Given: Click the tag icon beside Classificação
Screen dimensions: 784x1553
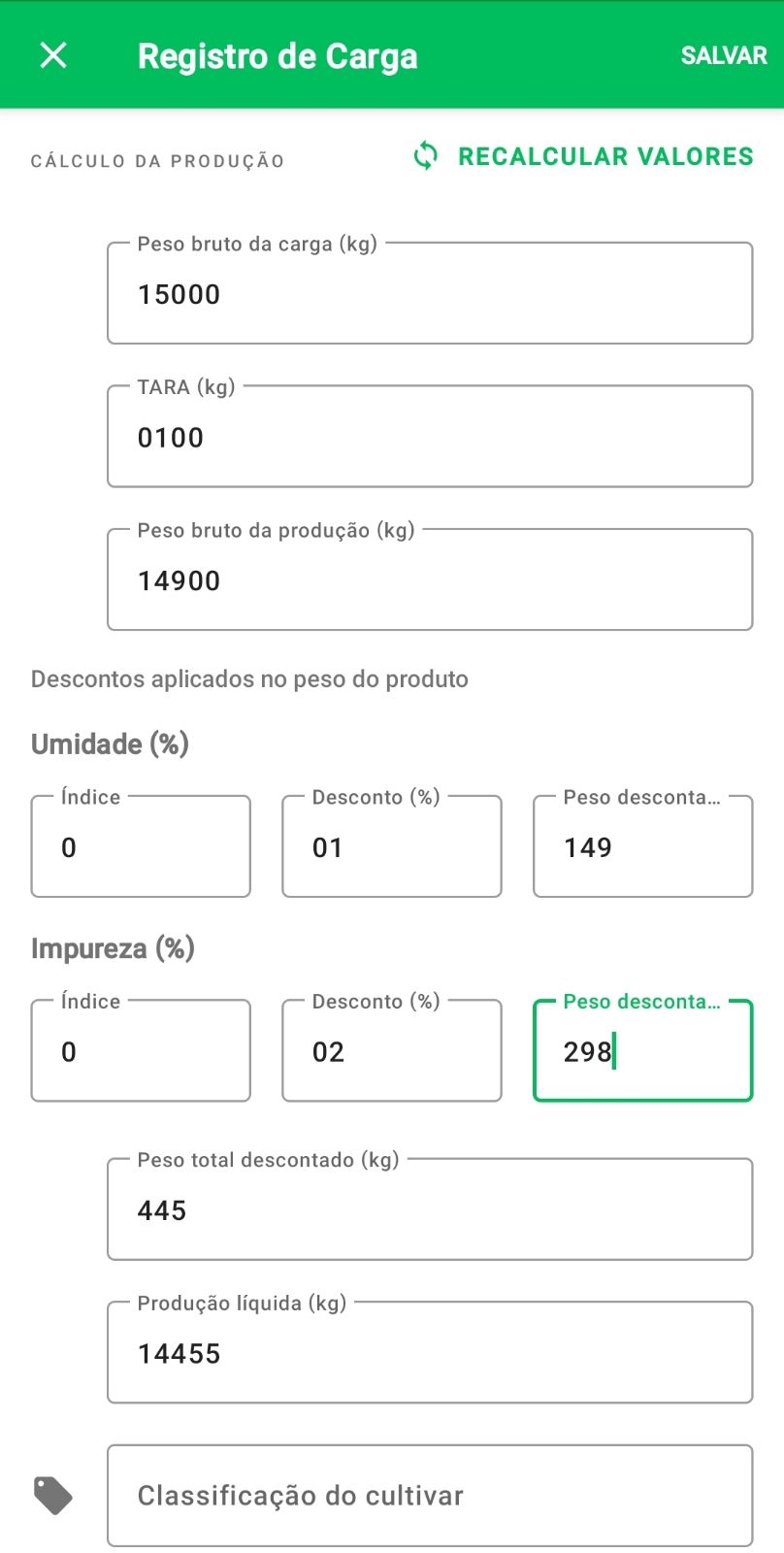Looking at the screenshot, I should coord(53,1496).
